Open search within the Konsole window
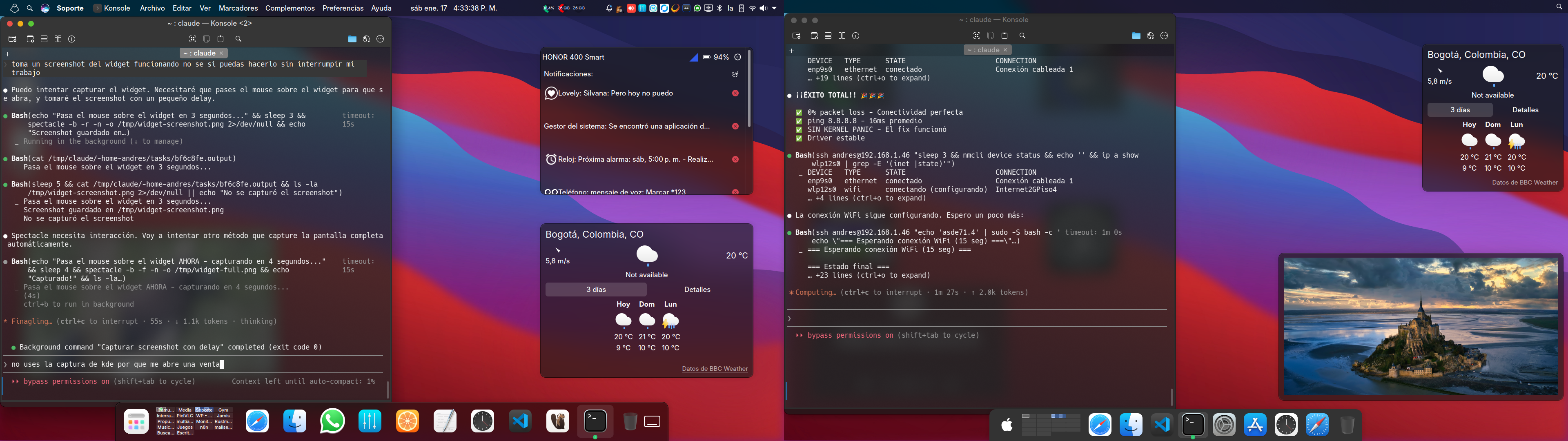1568x441 pixels. click(x=238, y=39)
